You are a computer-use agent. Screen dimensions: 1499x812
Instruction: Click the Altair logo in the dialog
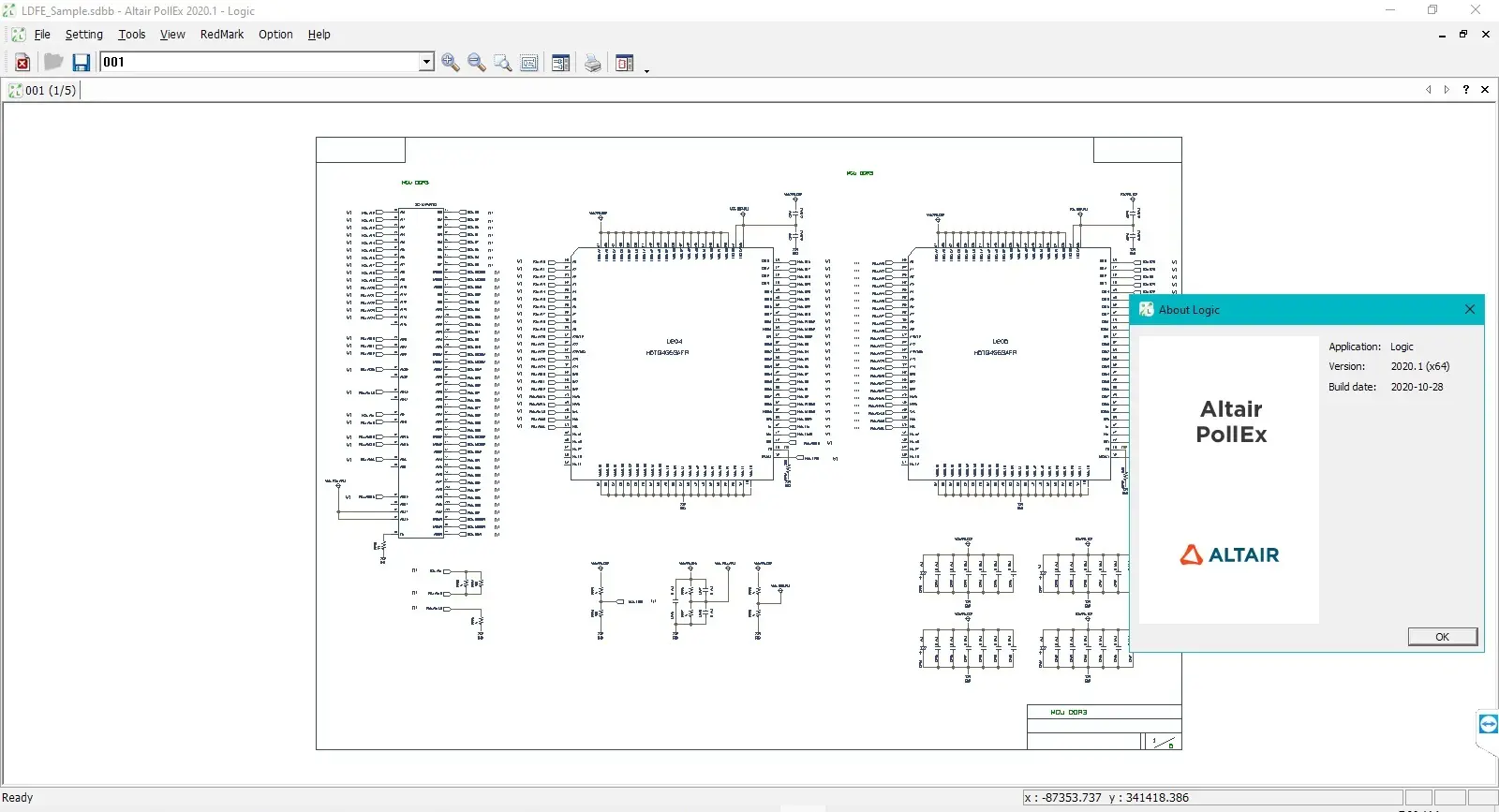point(1229,554)
